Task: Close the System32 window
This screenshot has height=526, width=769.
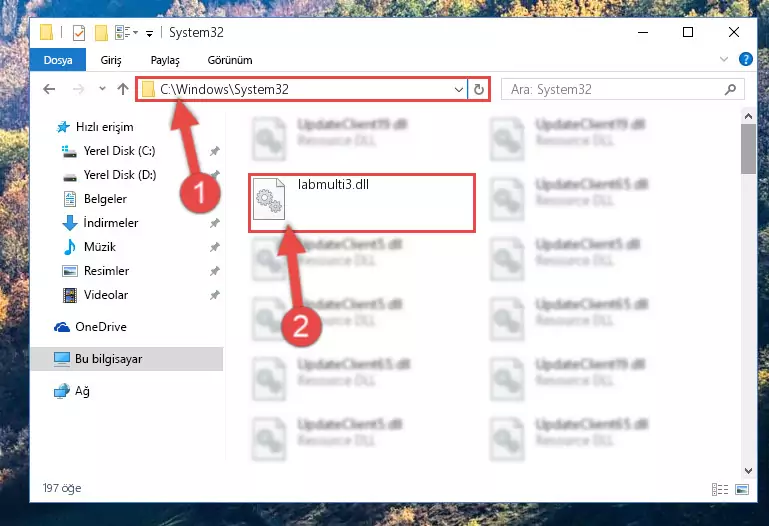Action: tap(734, 32)
